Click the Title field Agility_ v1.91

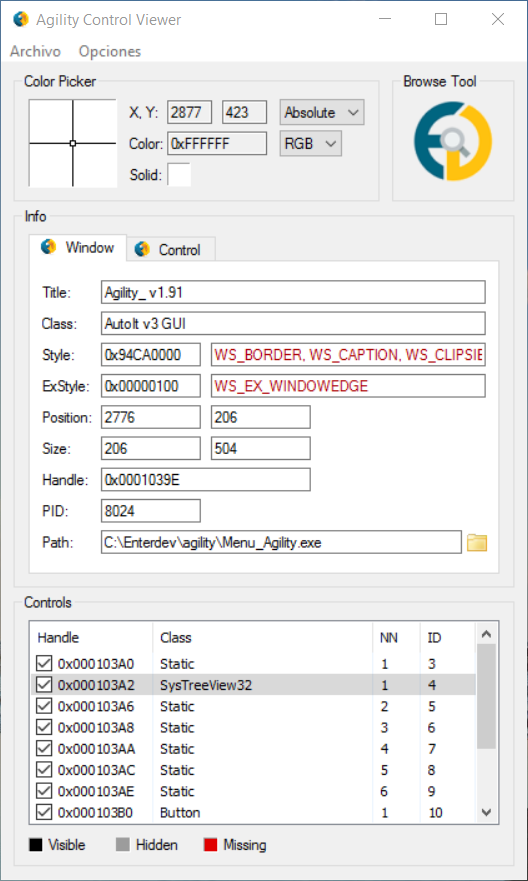(293, 292)
